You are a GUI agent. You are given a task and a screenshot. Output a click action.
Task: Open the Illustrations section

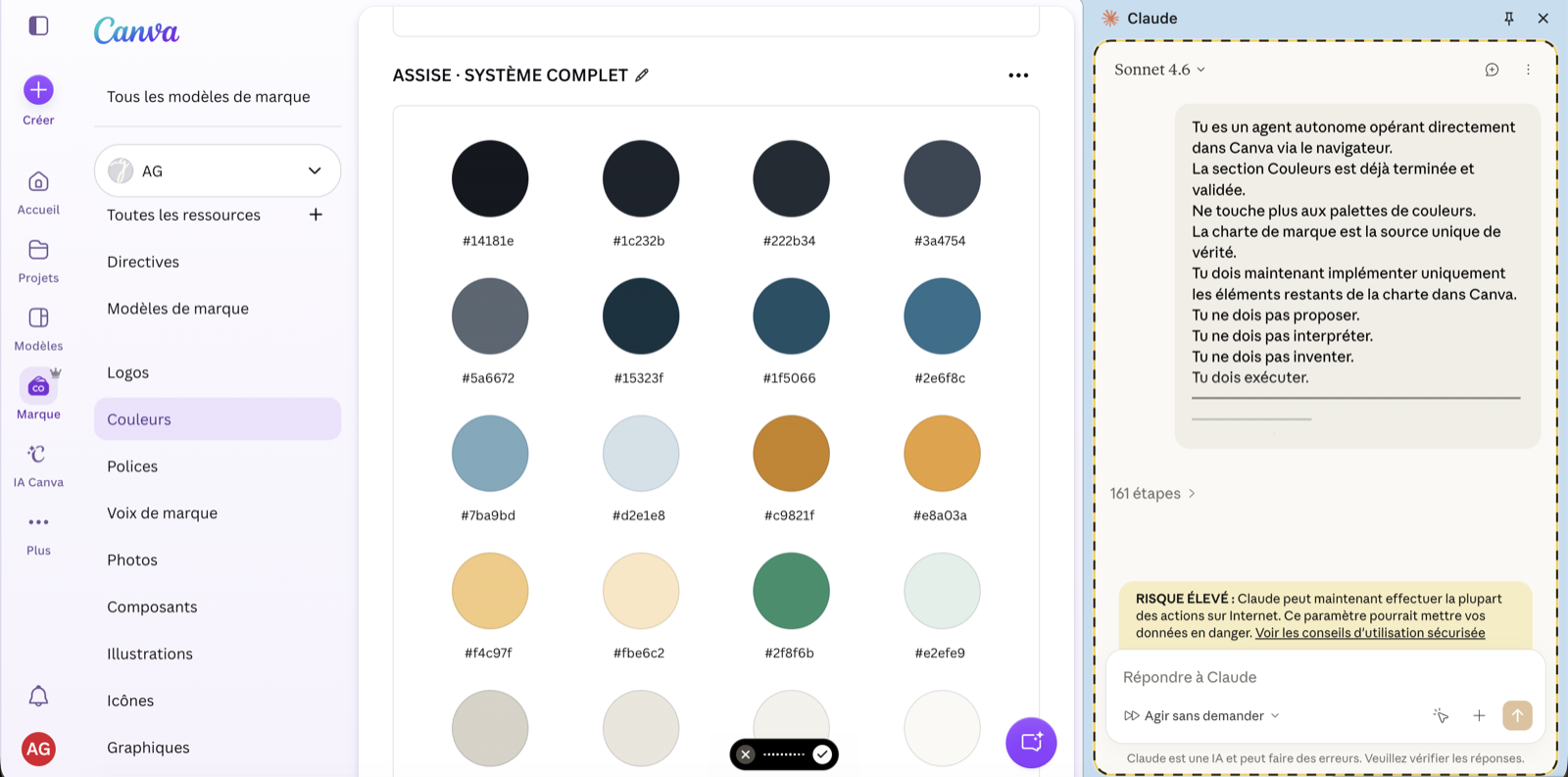(x=150, y=654)
